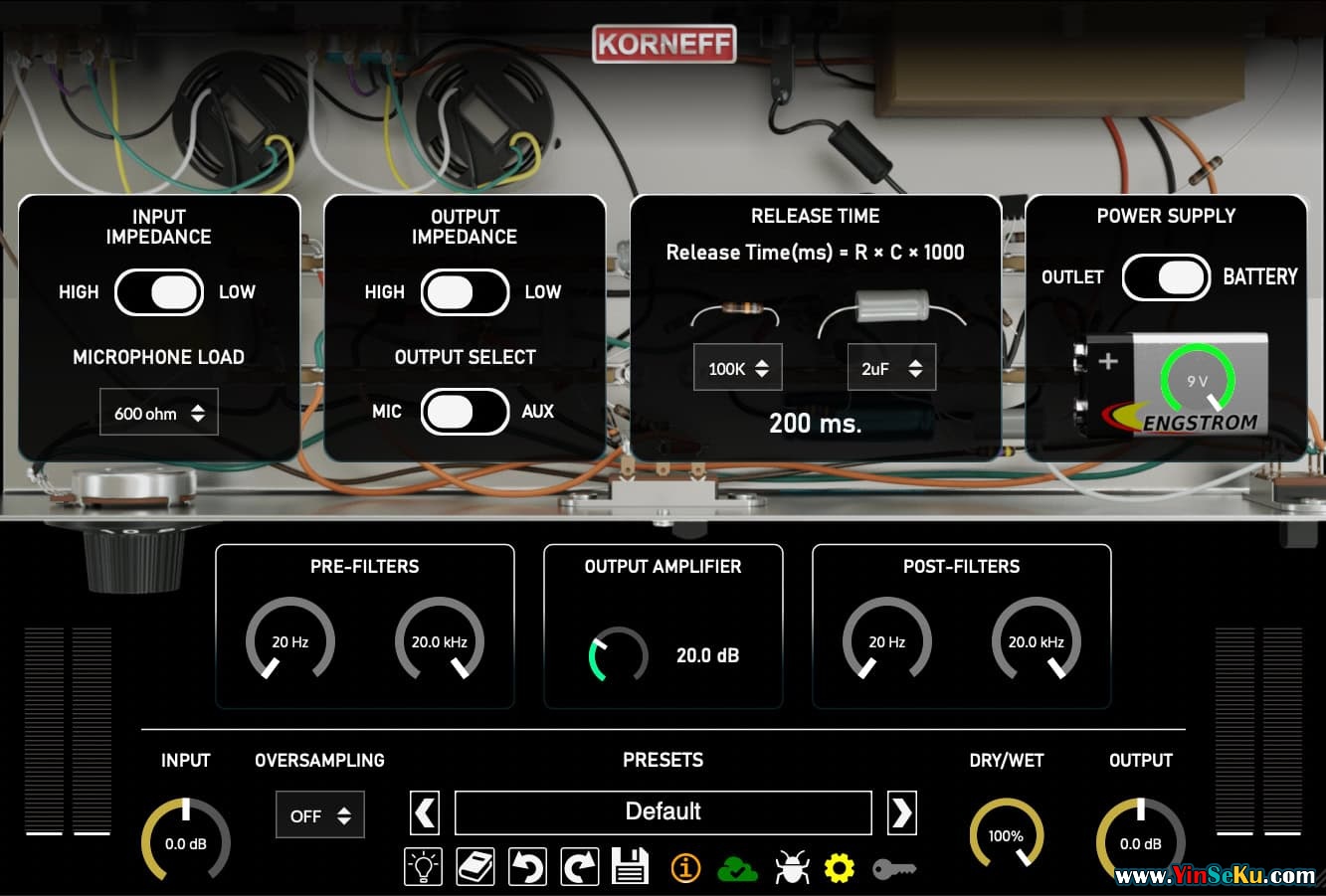Go to the previous preset arrow
The height and width of the screenshot is (896, 1326).
pyautogui.click(x=425, y=812)
